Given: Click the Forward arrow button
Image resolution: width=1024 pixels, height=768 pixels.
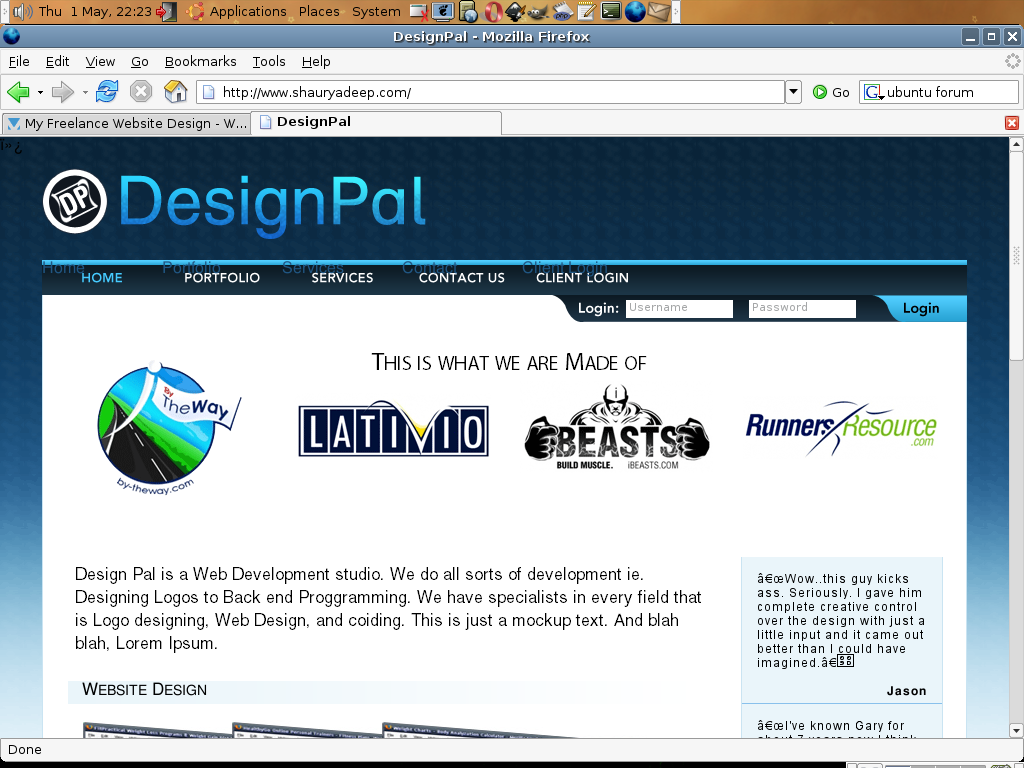Looking at the screenshot, I should coord(63,92).
